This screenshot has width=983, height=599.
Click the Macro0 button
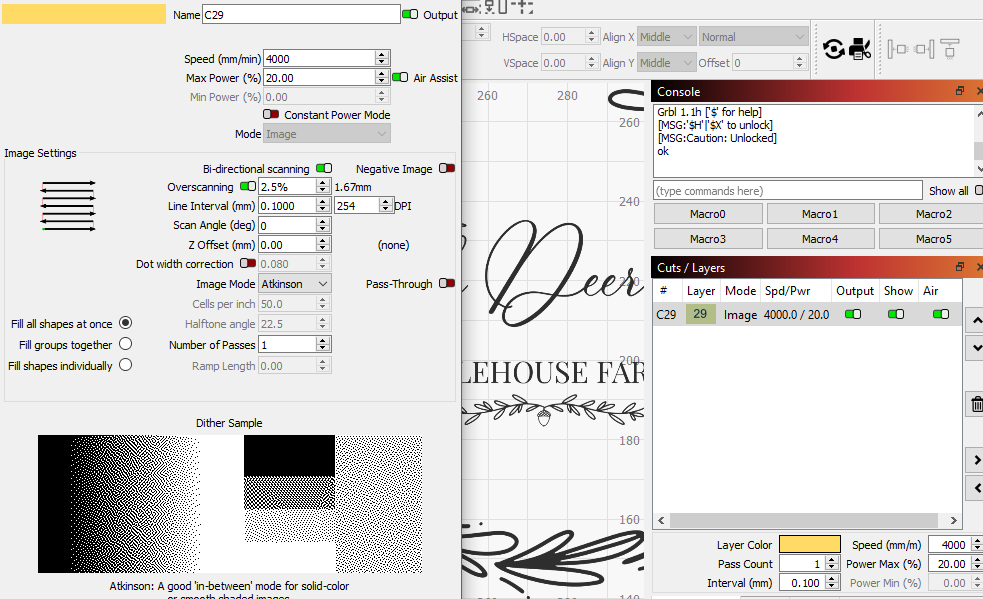[x=708, y=214]
